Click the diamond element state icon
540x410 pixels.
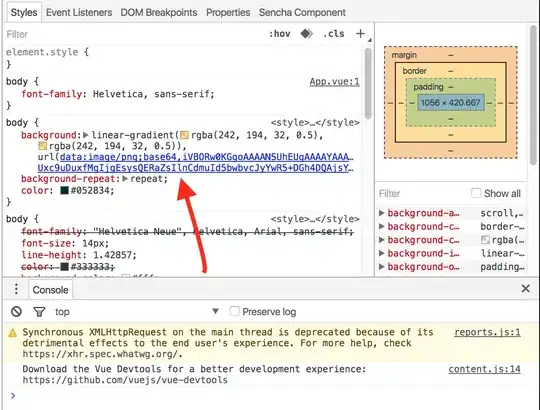[x=306, y=34]
